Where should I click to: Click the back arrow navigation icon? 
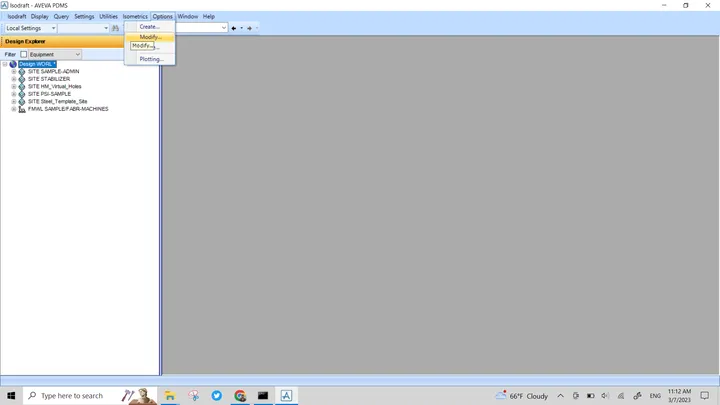pyautogui.click(x=234, y=28)
